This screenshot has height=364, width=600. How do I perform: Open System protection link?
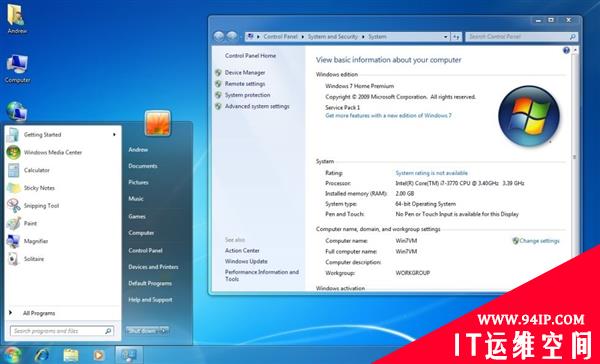point(248,95)
